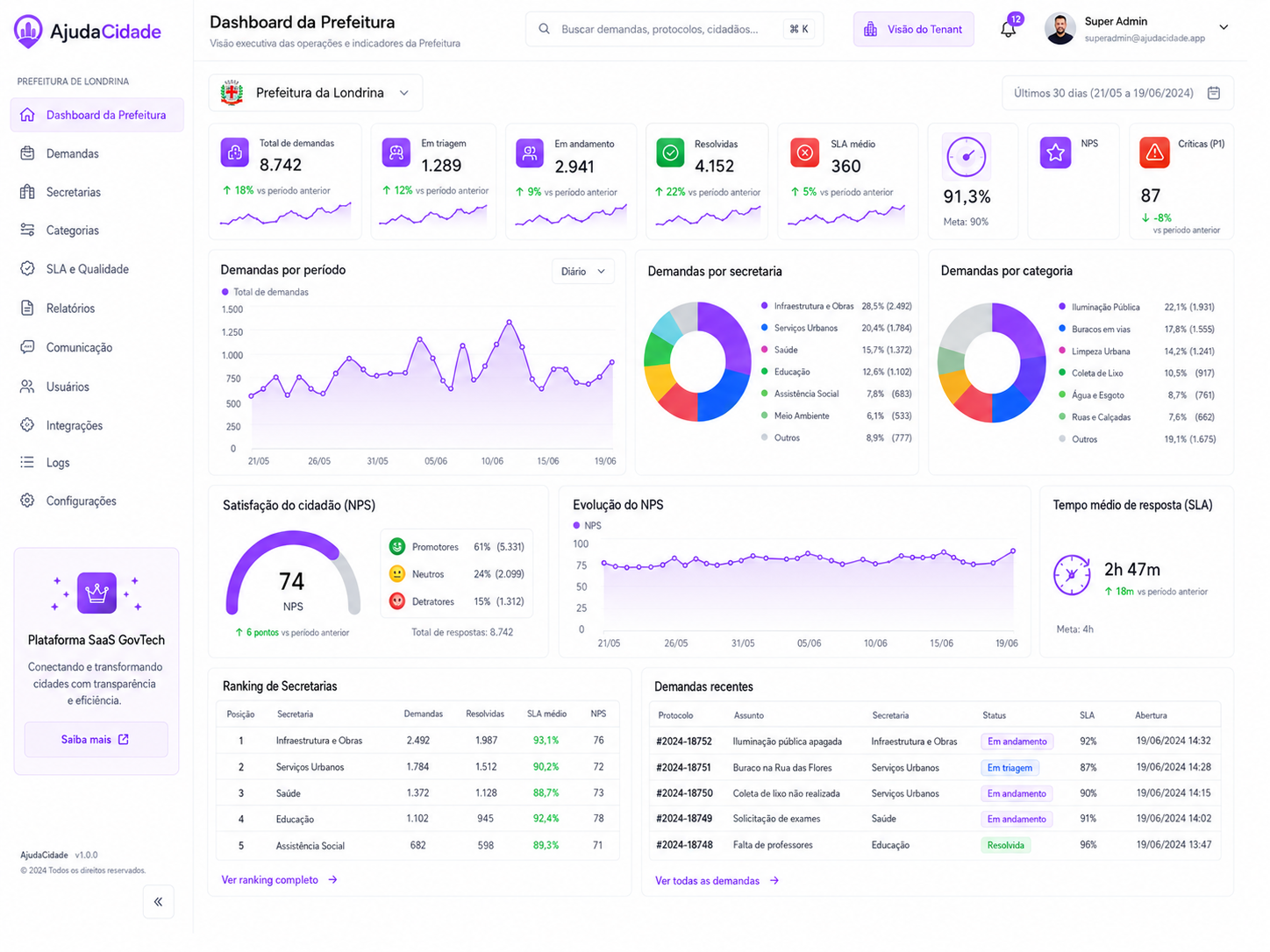The height and width of the screenshot is (952, 1270).
Task: Click the Total de demandas chart legend
Action: click(265, 292)
